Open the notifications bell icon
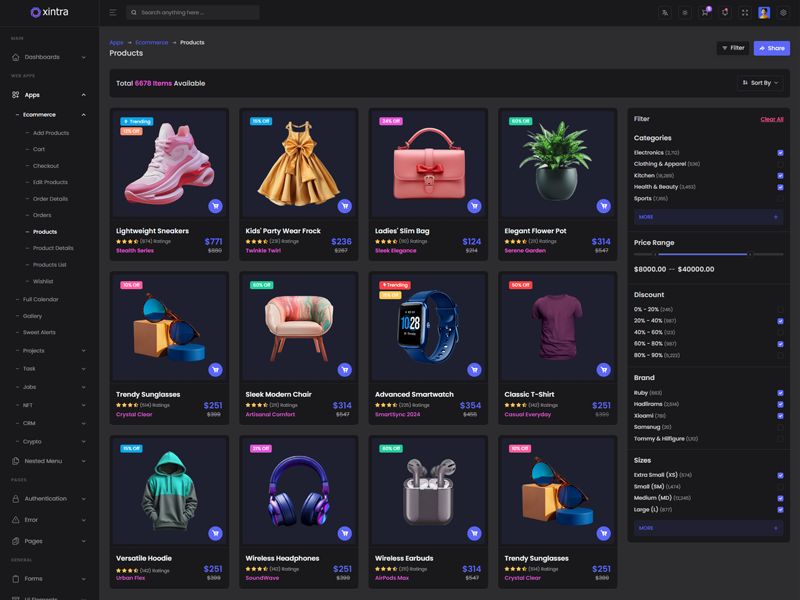The height and width of the screenshot is (600, 800). coord(724,13)
